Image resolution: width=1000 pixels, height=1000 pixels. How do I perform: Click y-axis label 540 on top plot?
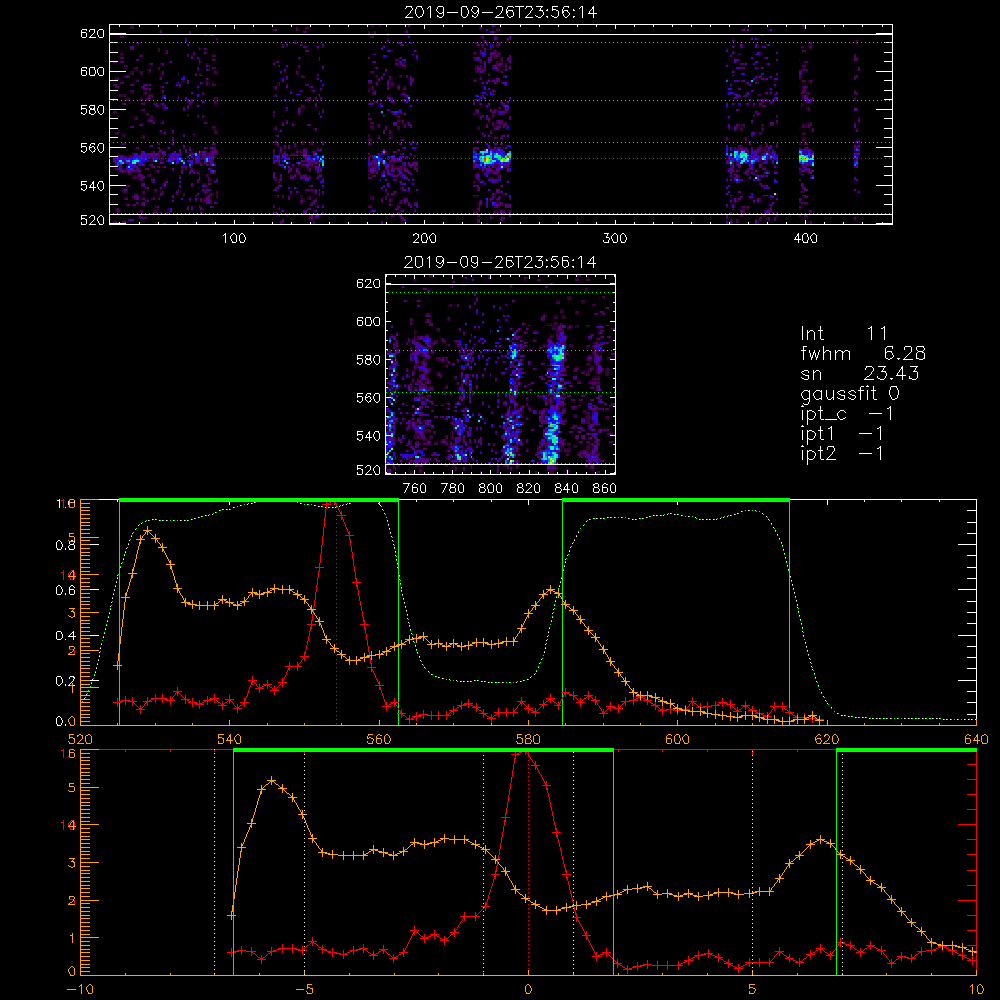92,186
